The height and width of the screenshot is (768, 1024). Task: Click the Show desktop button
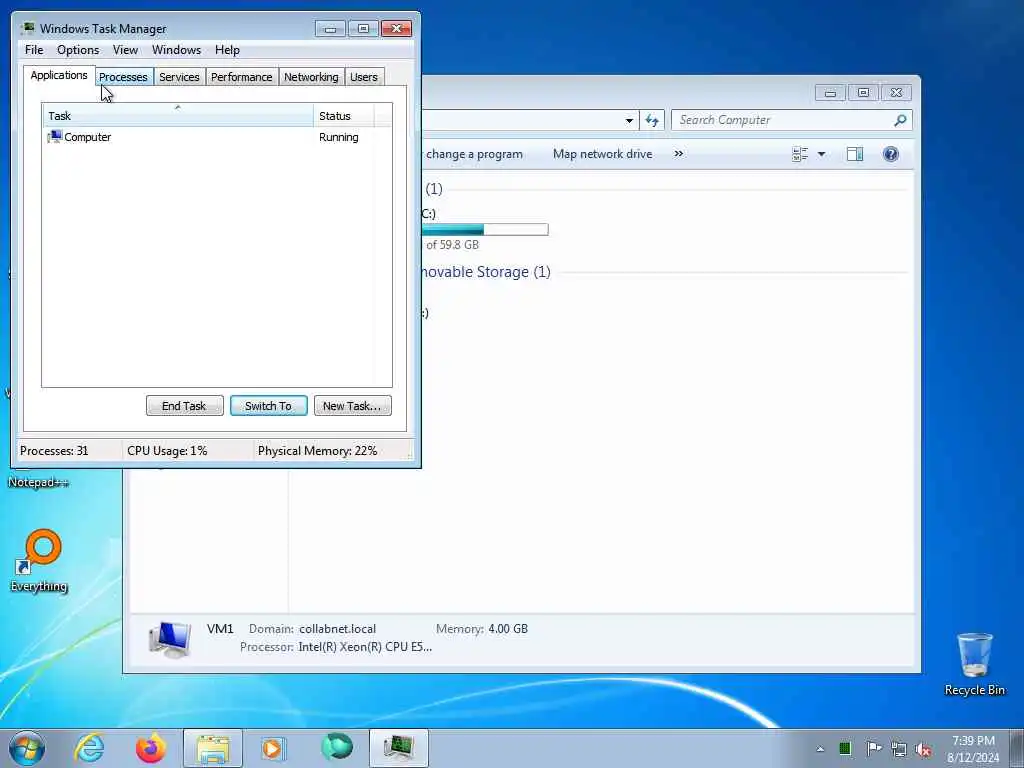click(1017, 748)
